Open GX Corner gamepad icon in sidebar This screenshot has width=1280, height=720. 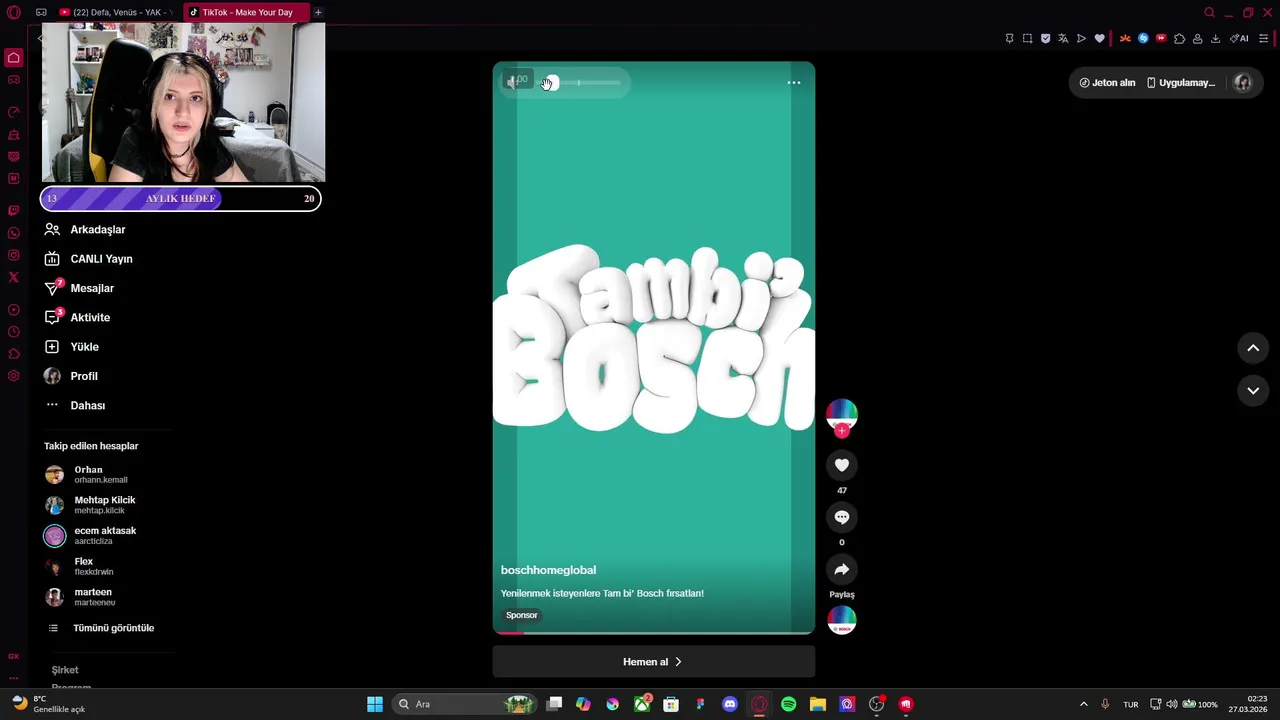[14, 80]
